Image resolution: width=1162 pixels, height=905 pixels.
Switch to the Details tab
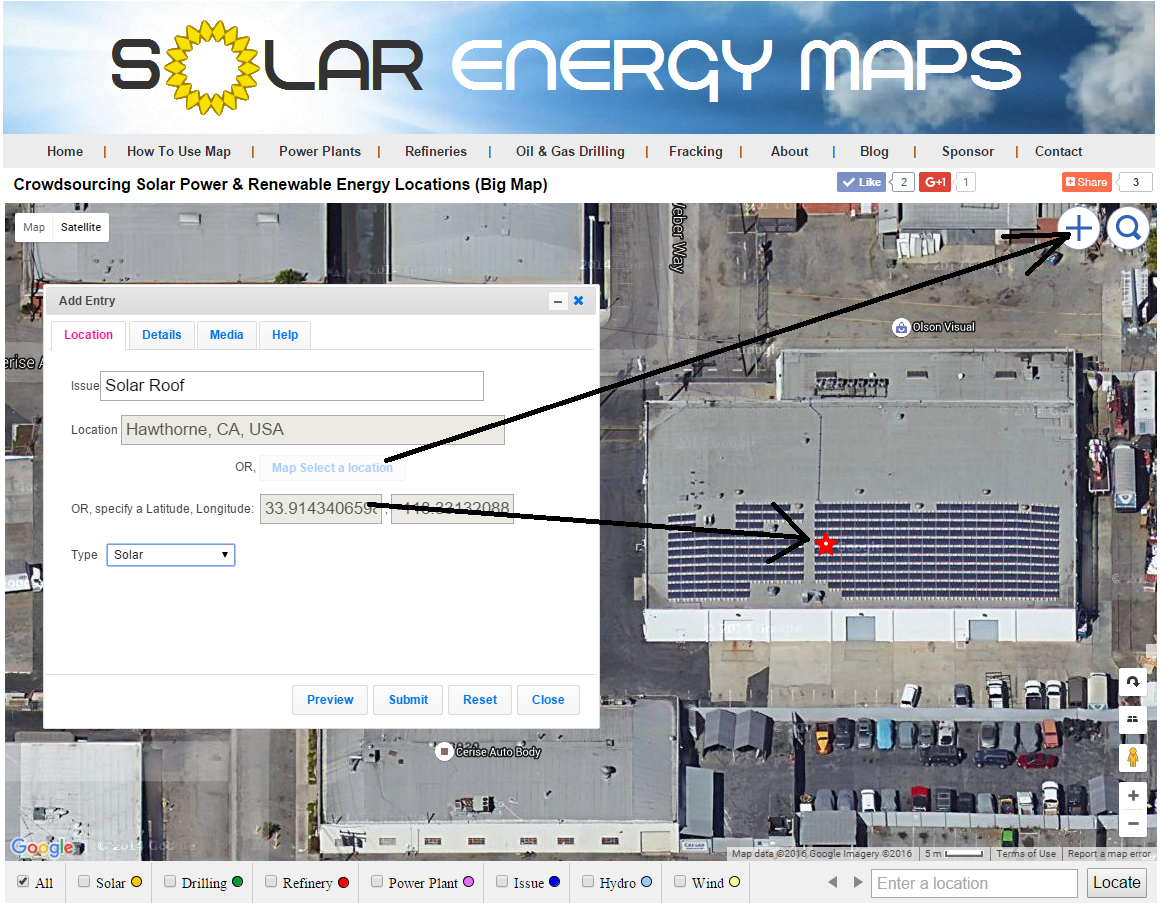161,335
